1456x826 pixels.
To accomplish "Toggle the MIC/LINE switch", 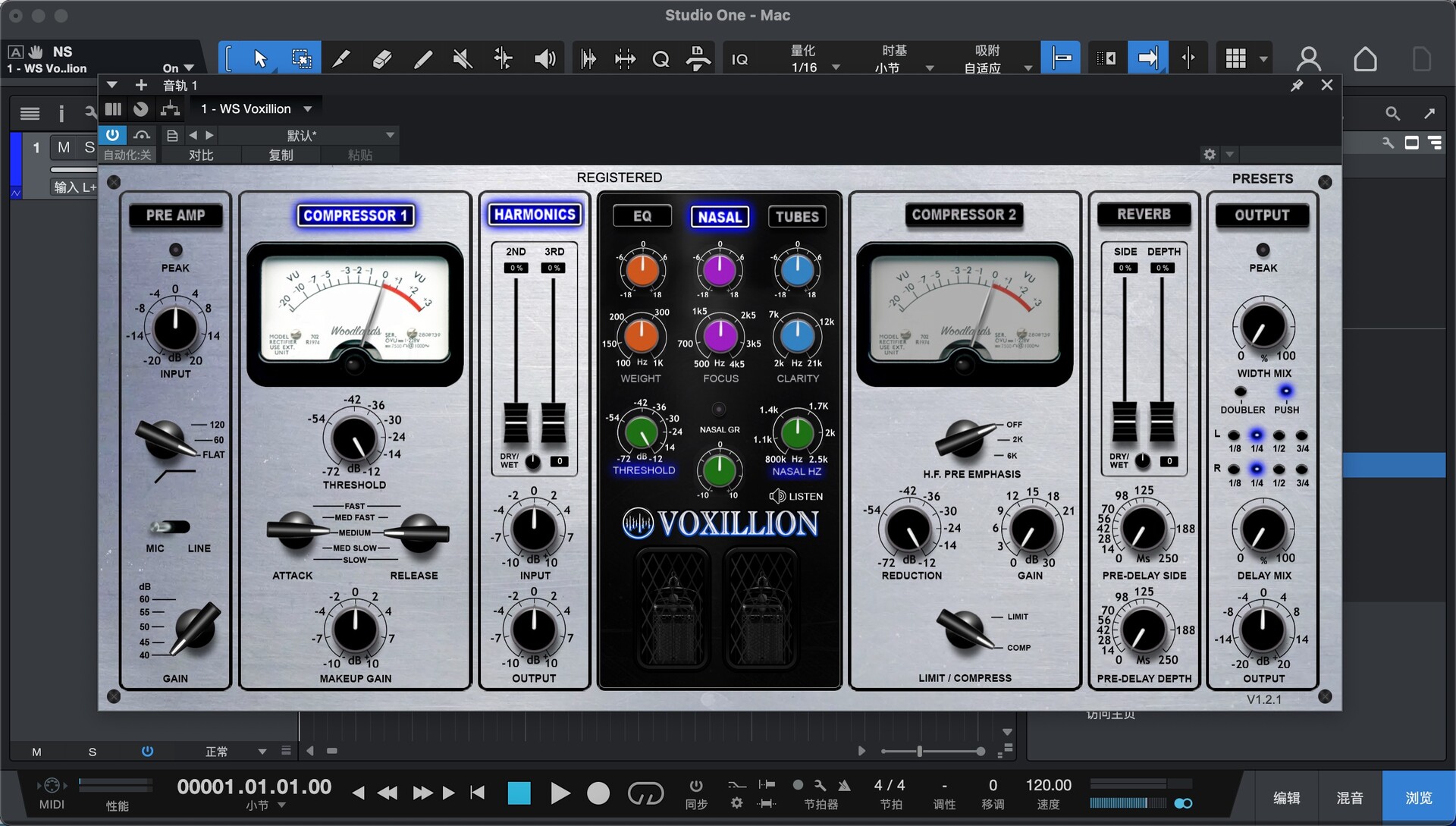I will [x=170, y=526].
